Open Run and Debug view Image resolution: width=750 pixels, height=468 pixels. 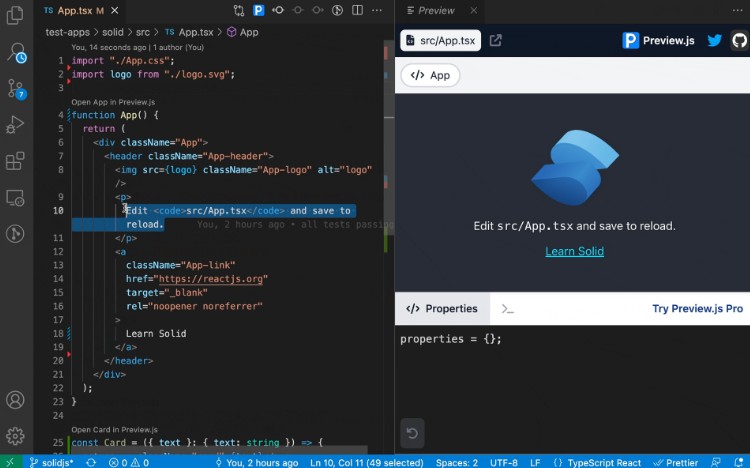click(15, 125)
